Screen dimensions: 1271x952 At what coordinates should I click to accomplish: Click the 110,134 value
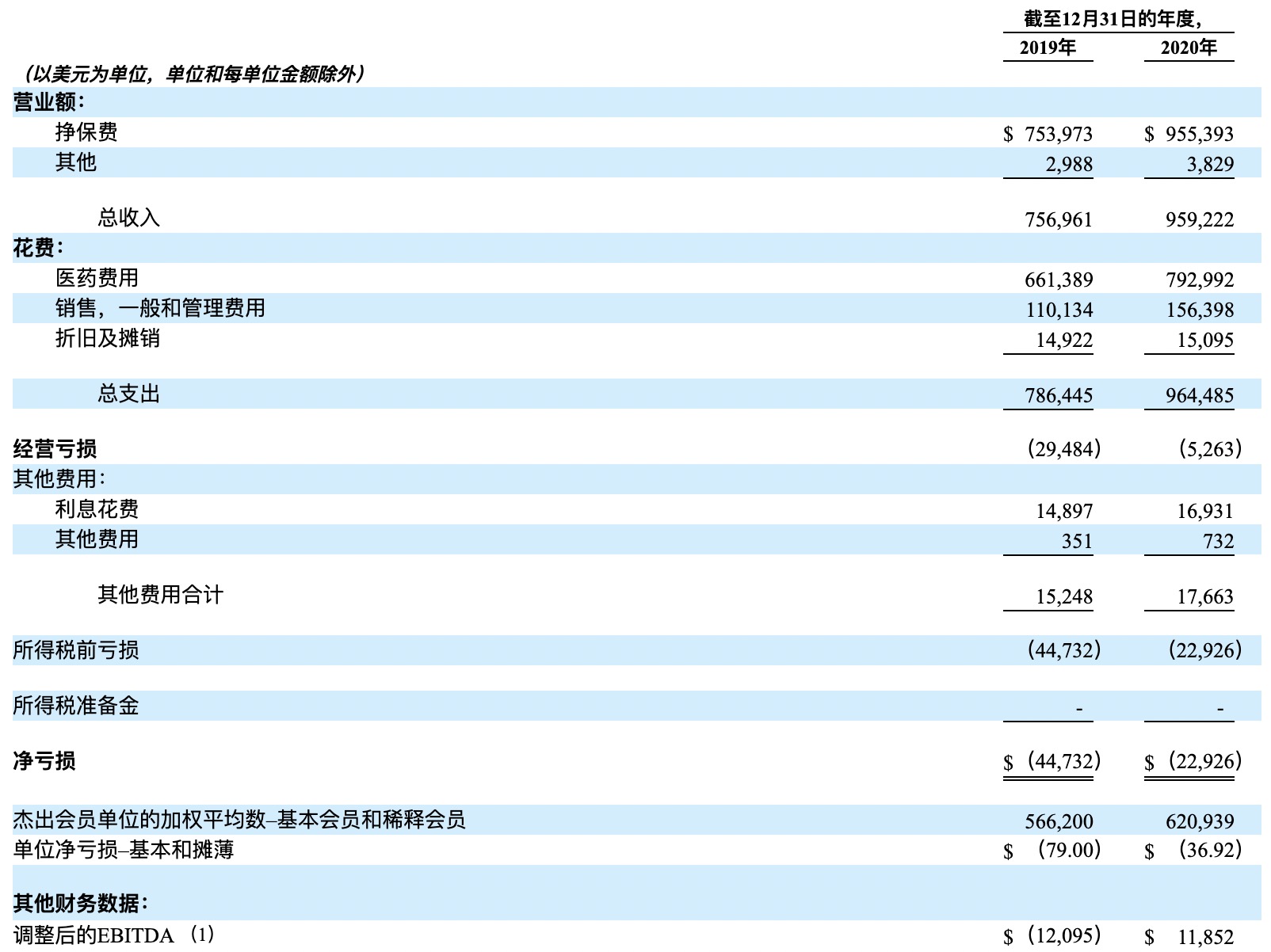[1059, 310]
